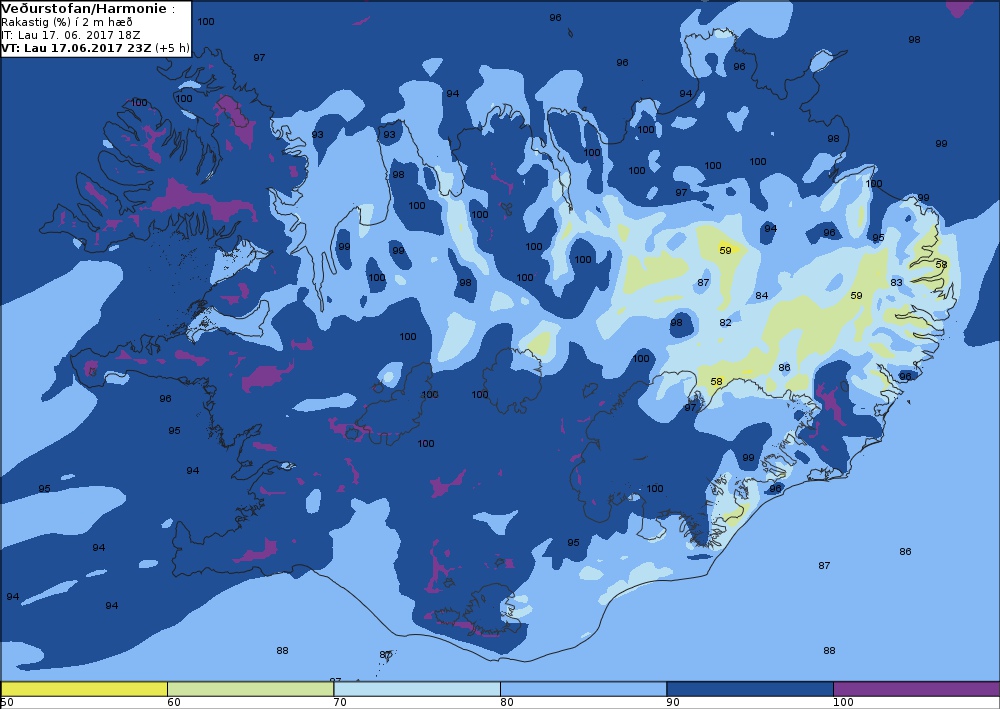1000x709 pixels.
Task: Click the 60 label on the color scale
Action: (x=173, y=703)
